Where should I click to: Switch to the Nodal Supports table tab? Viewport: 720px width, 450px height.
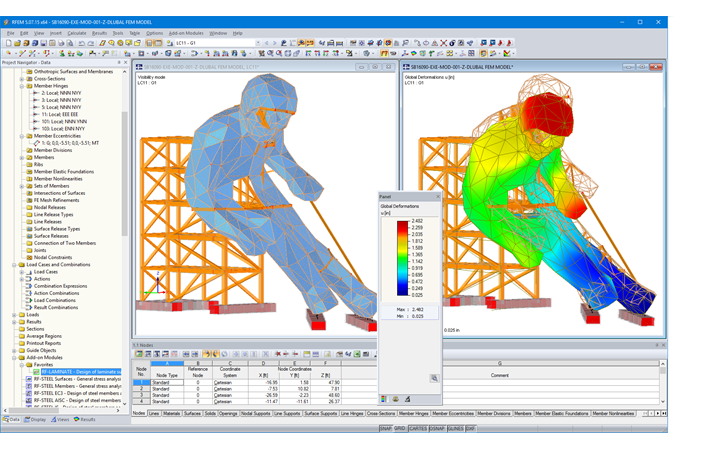coord(256,414)
